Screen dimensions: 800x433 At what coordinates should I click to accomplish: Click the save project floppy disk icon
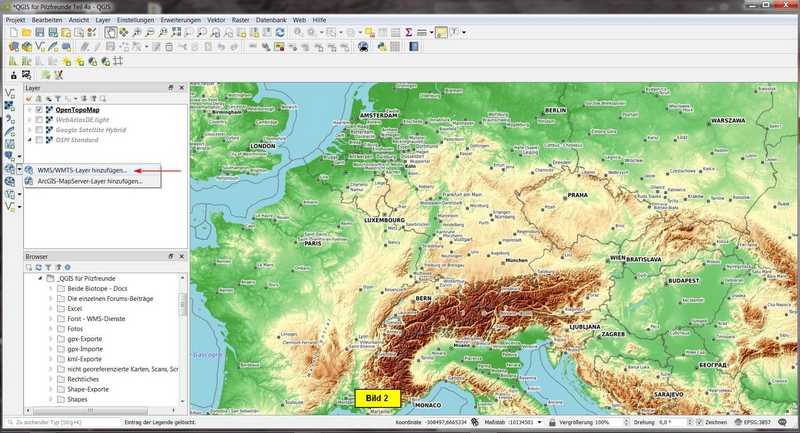coord(40,32)
